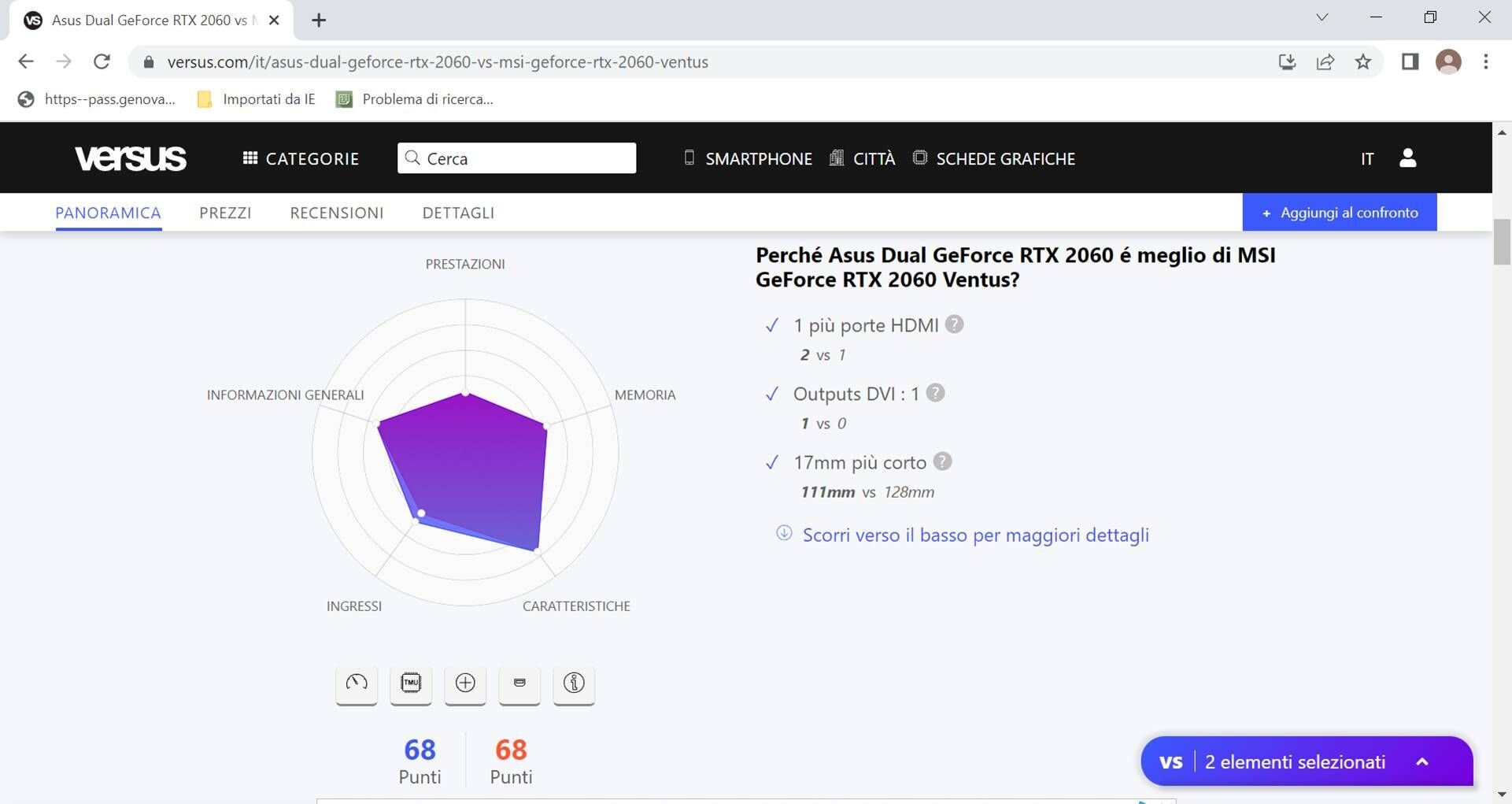1512x804 pixels.
Task: Open the Categorie grid menu
Action: point(301,158)
